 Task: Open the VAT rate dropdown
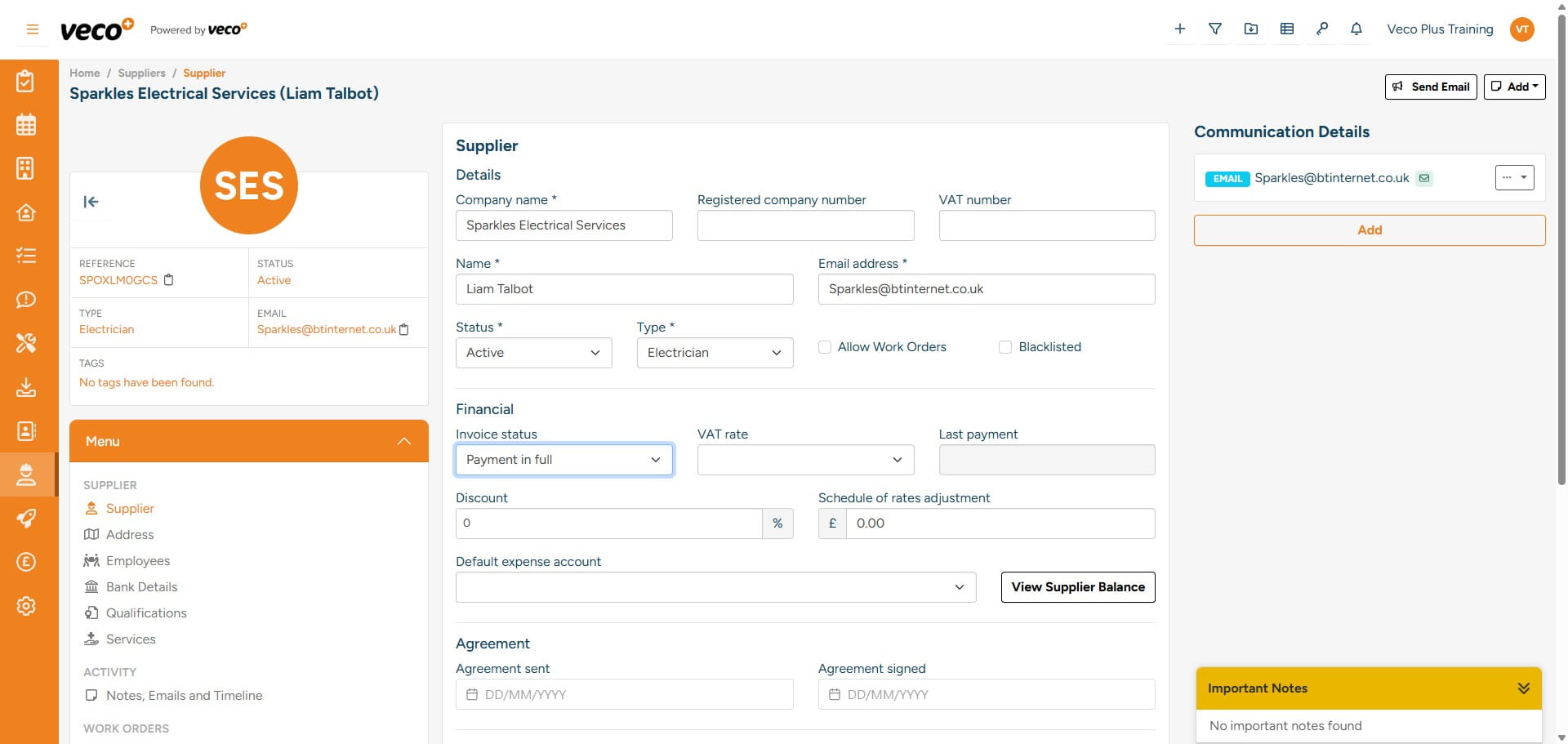[805, 459]
